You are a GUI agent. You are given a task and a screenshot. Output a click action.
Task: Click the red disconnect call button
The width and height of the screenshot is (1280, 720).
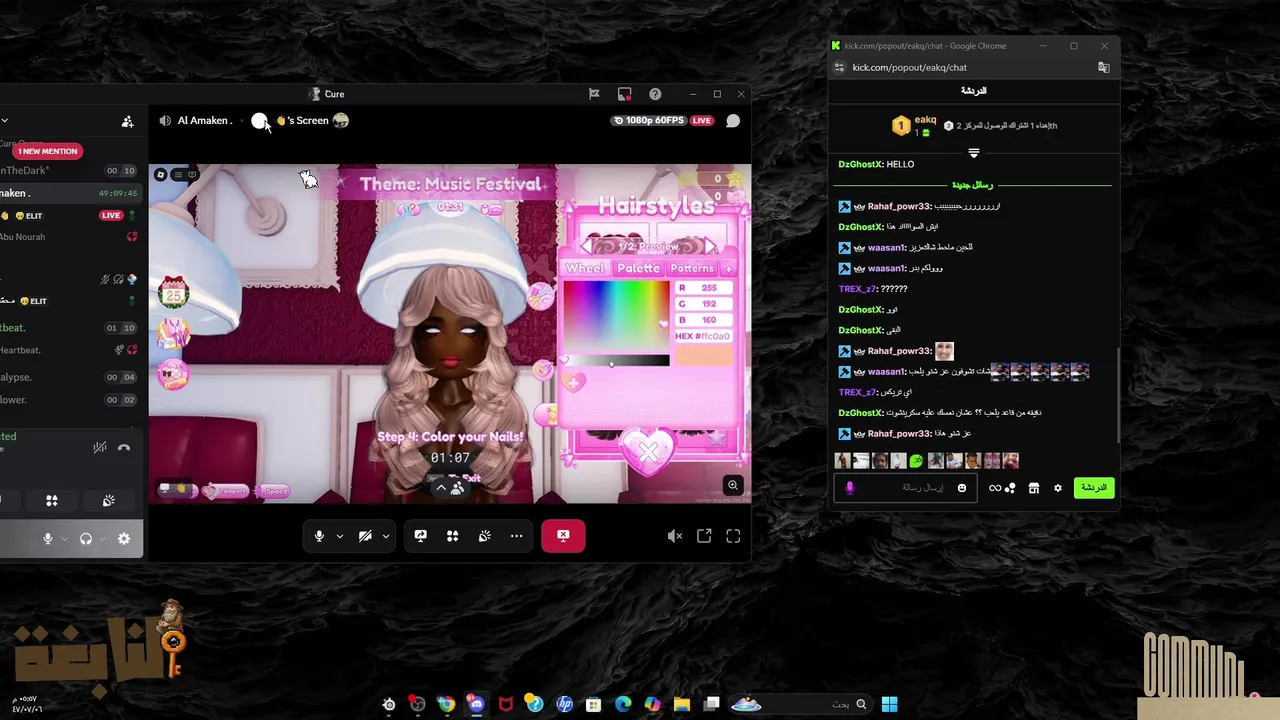pyautogui.click(x=563, y=536)
